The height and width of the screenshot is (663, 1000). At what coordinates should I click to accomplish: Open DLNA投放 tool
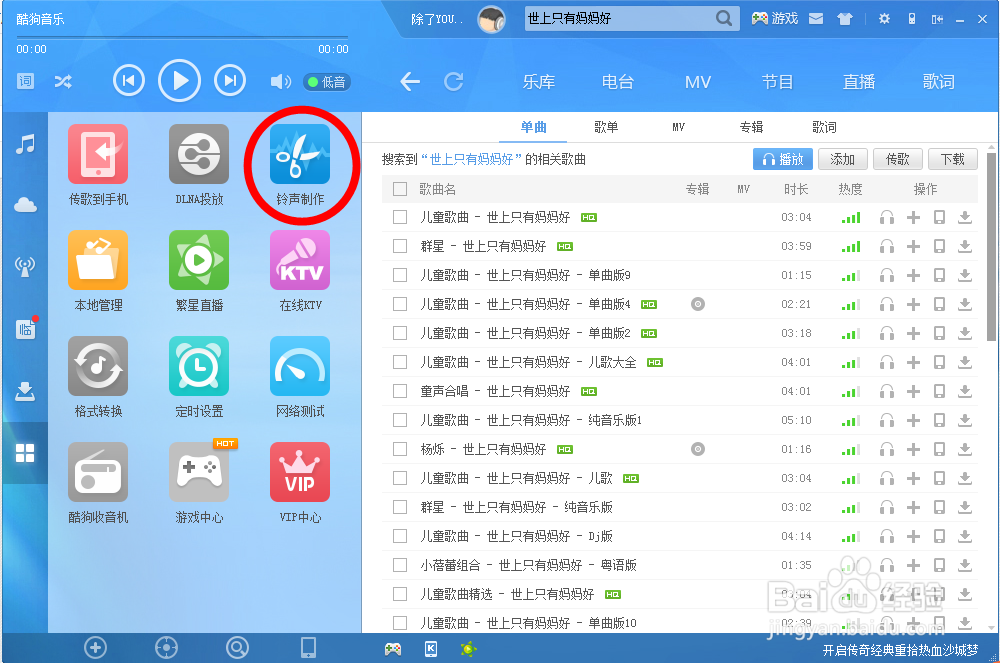point(199,164)
